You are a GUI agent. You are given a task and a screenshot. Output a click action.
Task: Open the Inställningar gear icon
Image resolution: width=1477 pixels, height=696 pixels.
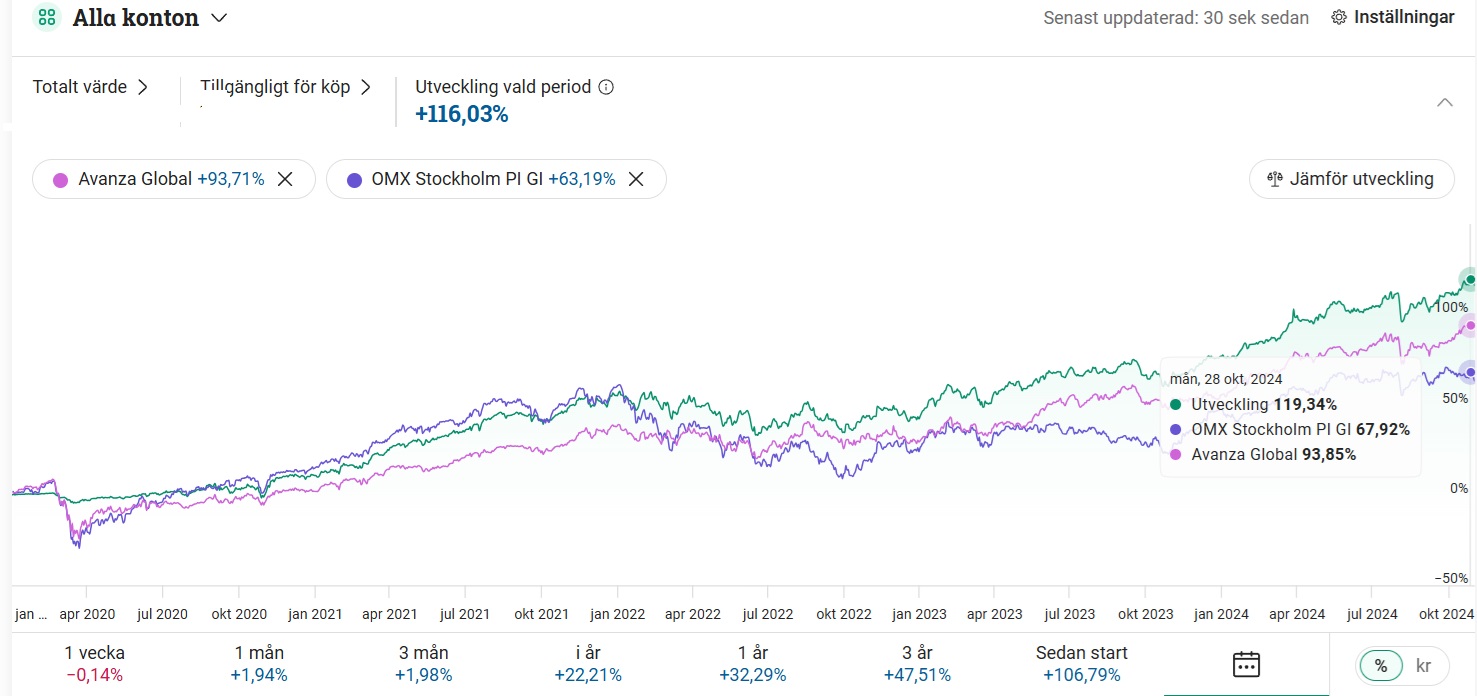(1339, 18)
